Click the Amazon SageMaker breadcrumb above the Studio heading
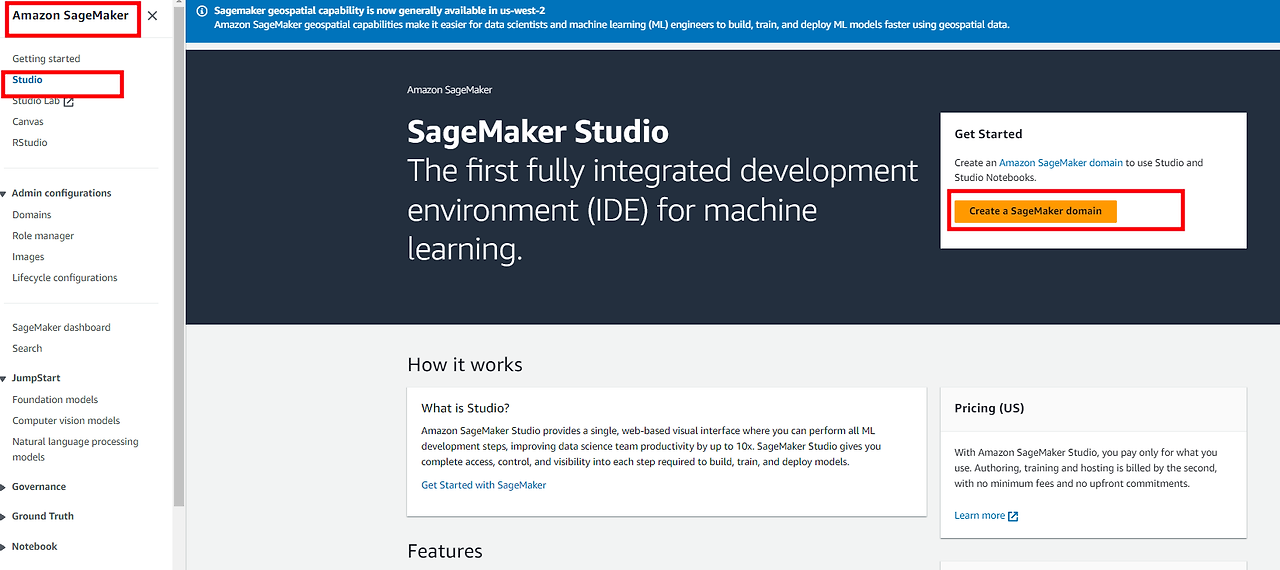 450,90
